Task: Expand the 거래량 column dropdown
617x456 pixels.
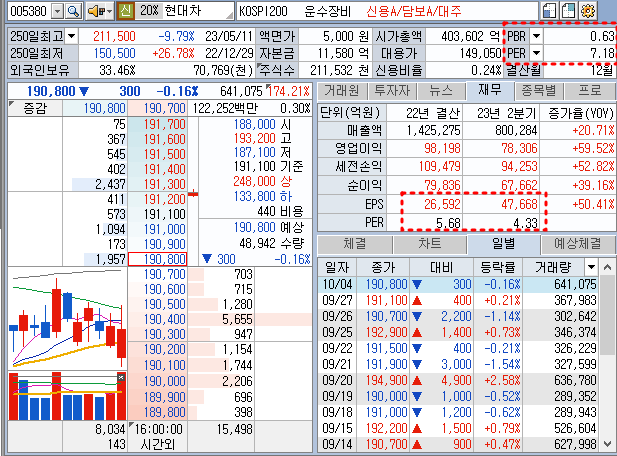Action: click(591, 268)
